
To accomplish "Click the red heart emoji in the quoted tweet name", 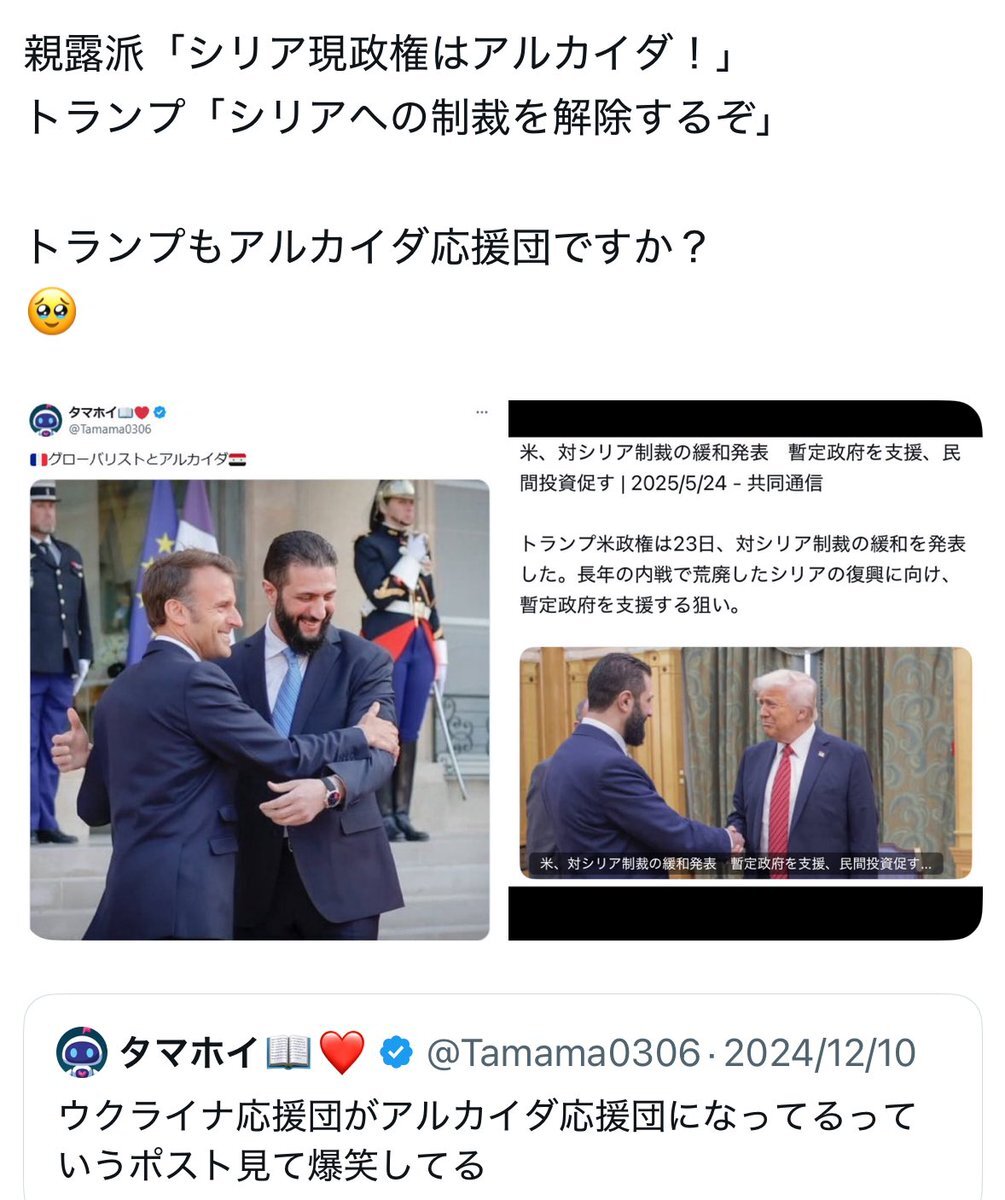I will point(342,1052).
